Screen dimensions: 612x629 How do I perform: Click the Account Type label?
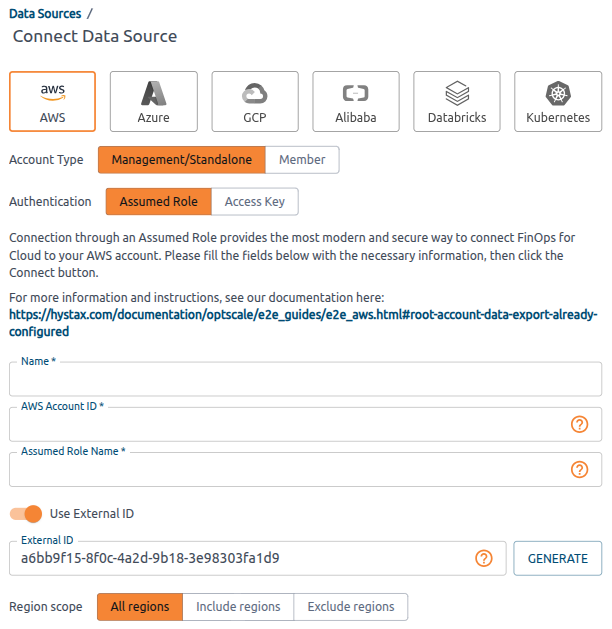click(46, 160)
